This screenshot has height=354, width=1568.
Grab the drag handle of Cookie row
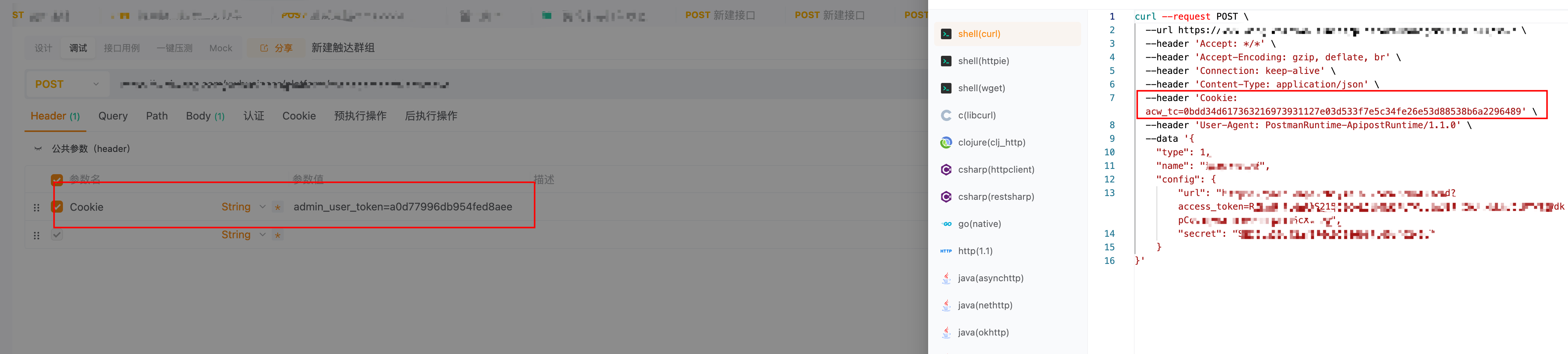point(37,208)
